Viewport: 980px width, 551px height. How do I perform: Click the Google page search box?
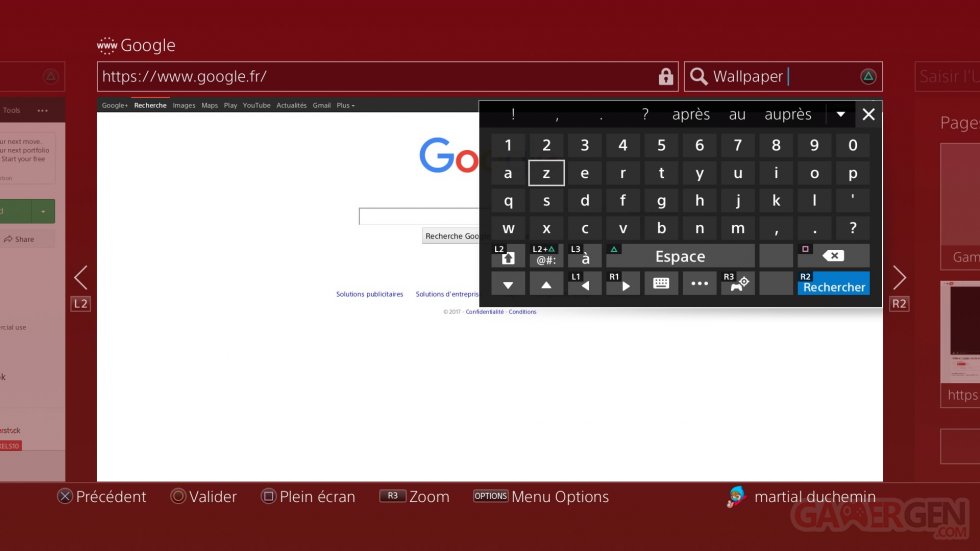[419, 216]
